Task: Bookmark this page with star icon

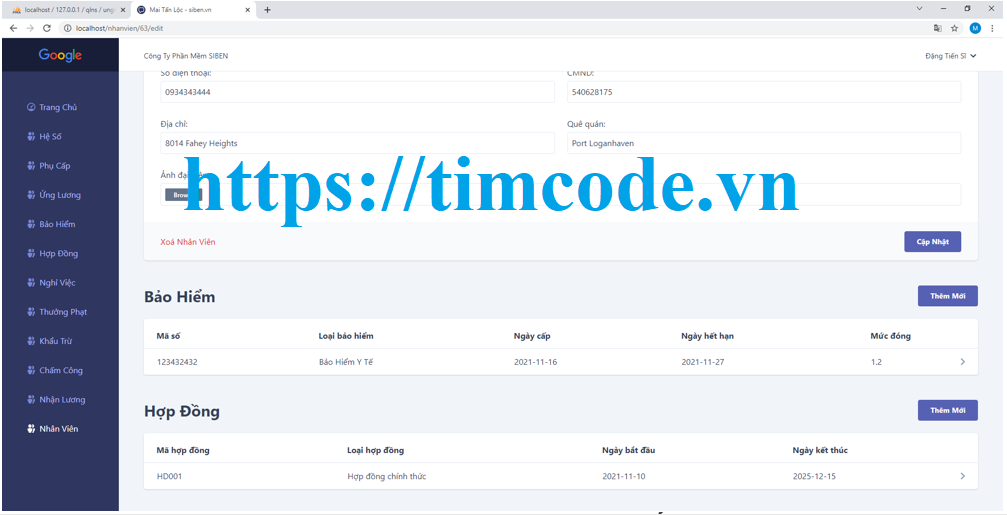Action: coord(954,28)
